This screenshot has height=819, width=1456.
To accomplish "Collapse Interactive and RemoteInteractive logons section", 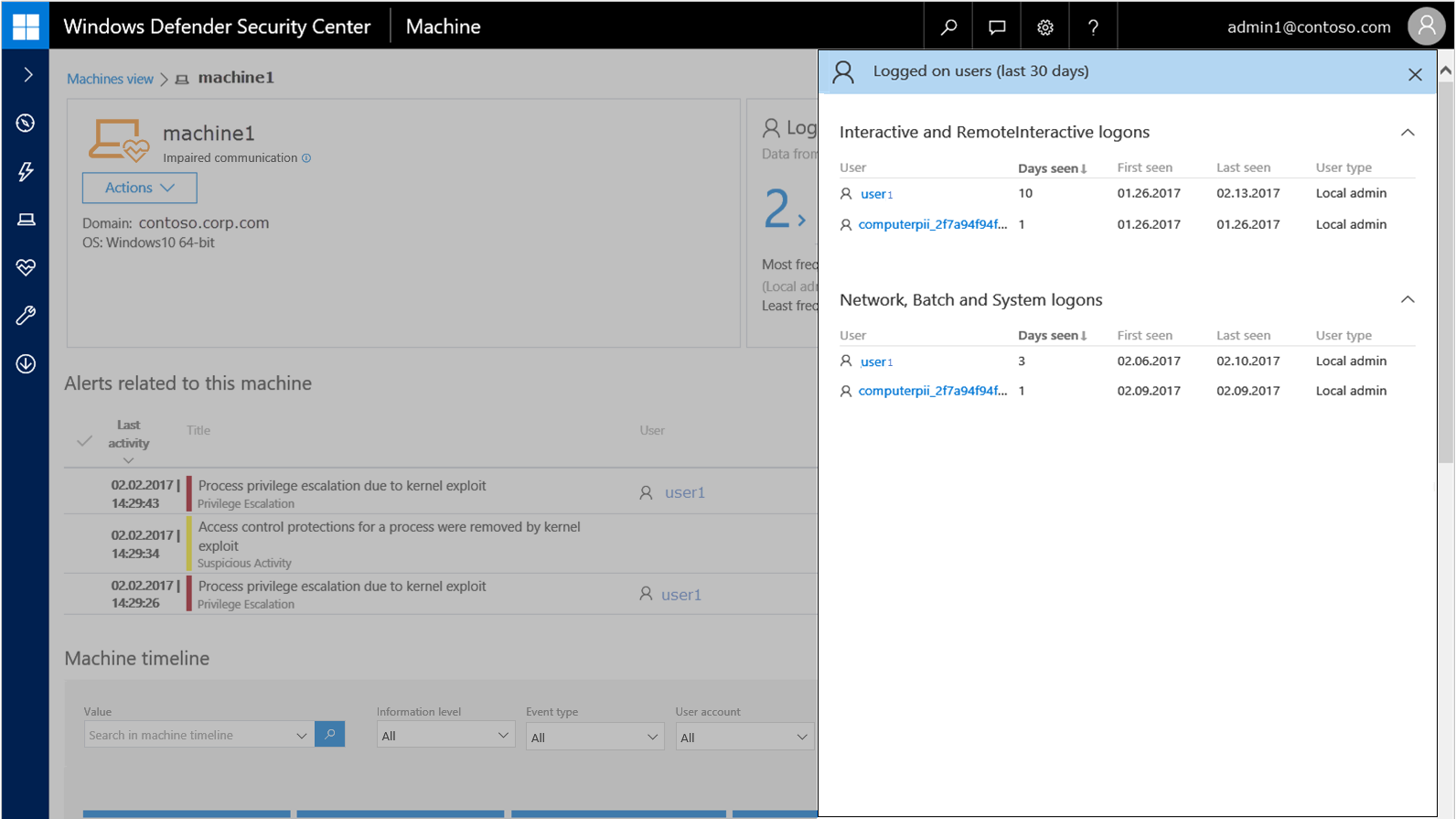I will pyautogui.click(x=1408, y=133).
